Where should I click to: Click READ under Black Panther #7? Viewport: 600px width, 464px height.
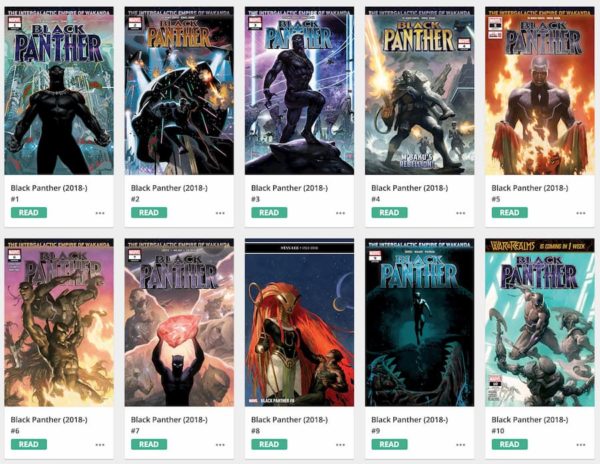click(149, 444)
